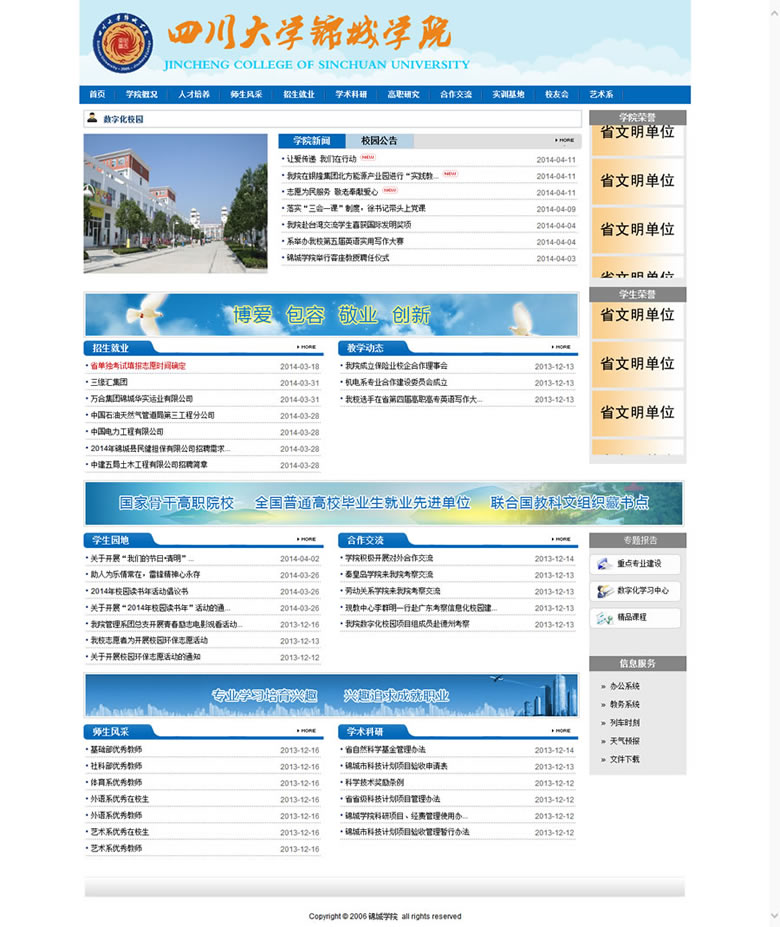Click the 数字化学习中心 icon
The height and width of the screenshot is (927, 780).
603,591
